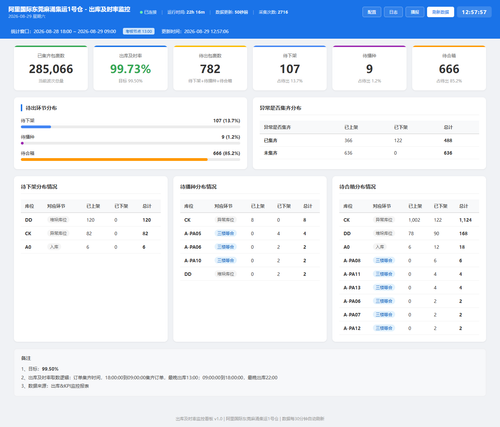Click the 异常是否集齐分布 panel title
Screen dimensions: 500x427
coord(281,108)
